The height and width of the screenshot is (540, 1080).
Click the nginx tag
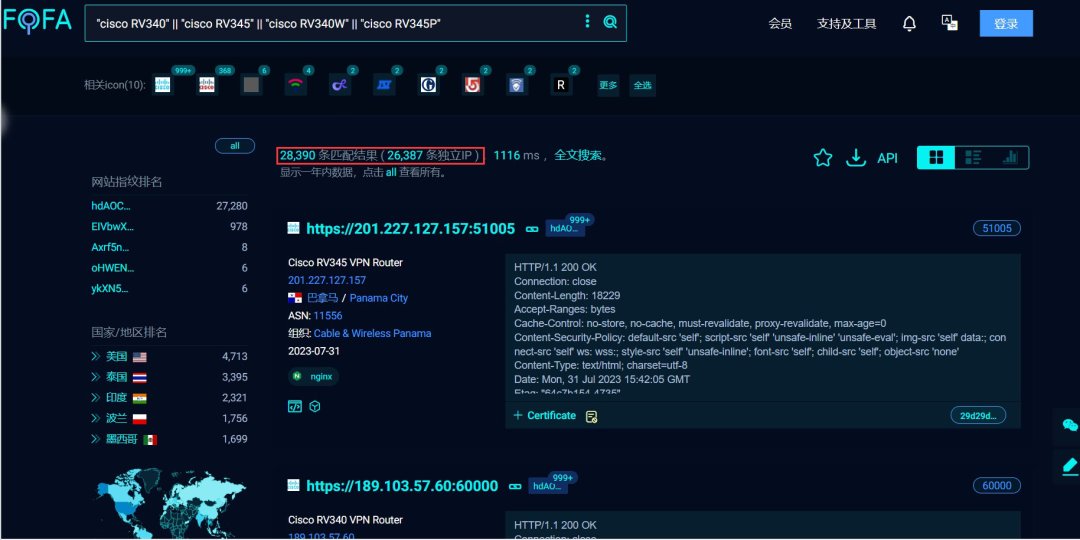coord(313,377)
